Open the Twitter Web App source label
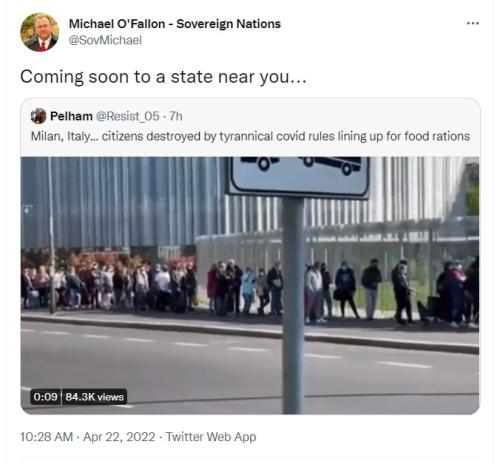Screen dimensions: 500x464 click(x=211, y=437)
